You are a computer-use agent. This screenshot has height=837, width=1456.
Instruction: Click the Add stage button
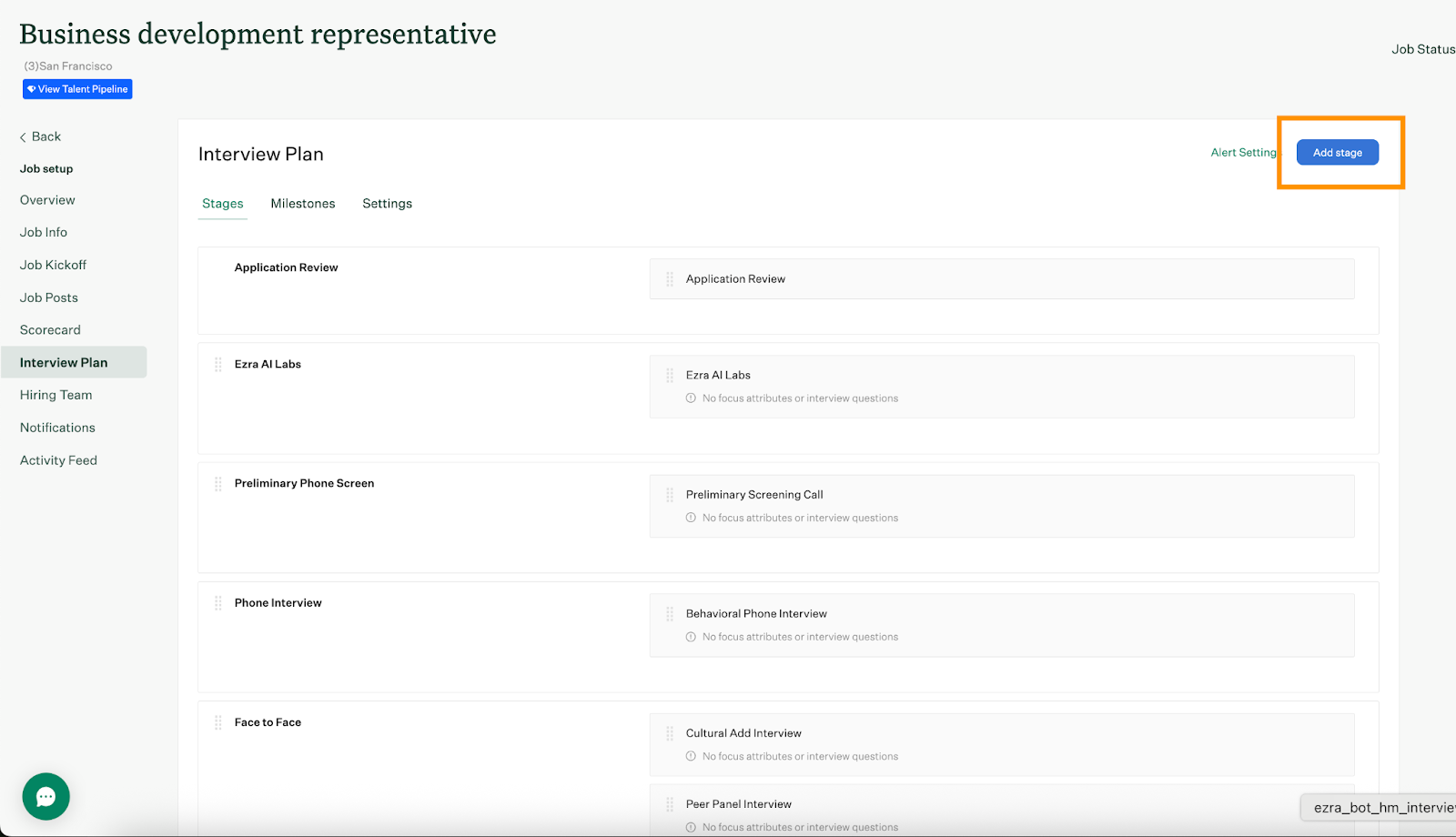1337,153
